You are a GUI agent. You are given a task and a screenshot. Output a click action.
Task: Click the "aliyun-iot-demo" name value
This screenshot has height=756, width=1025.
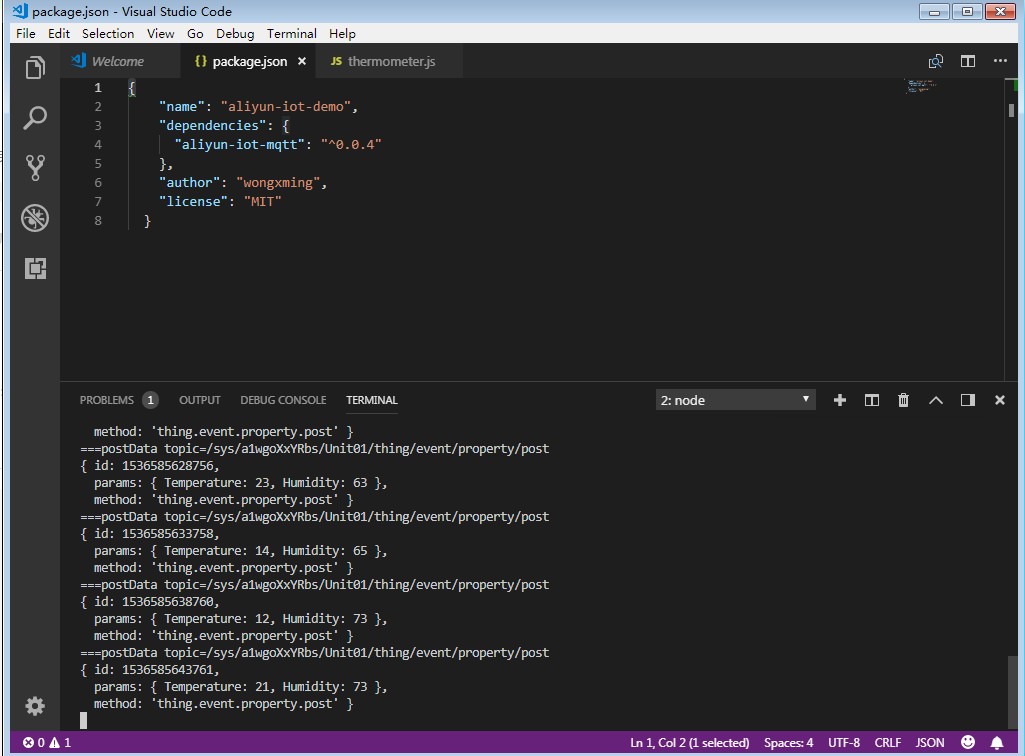(x=285, y=107)
